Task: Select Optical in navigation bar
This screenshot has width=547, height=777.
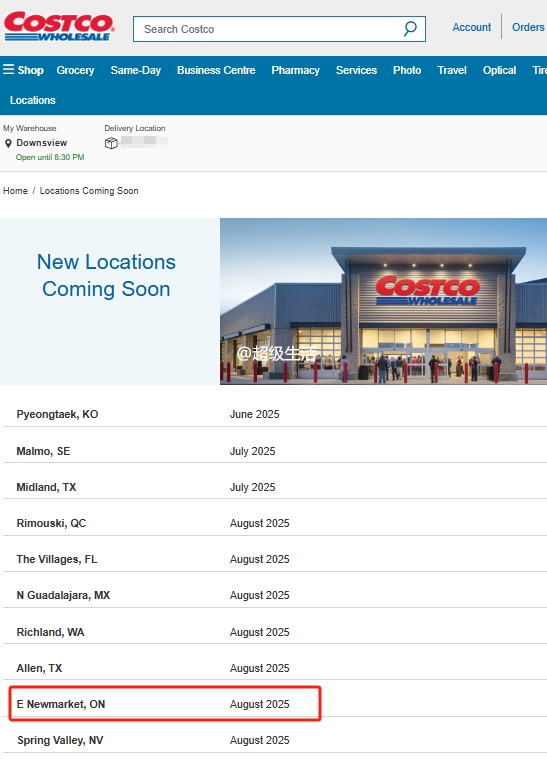Action: pyautogui.click(x=499, y=70)
